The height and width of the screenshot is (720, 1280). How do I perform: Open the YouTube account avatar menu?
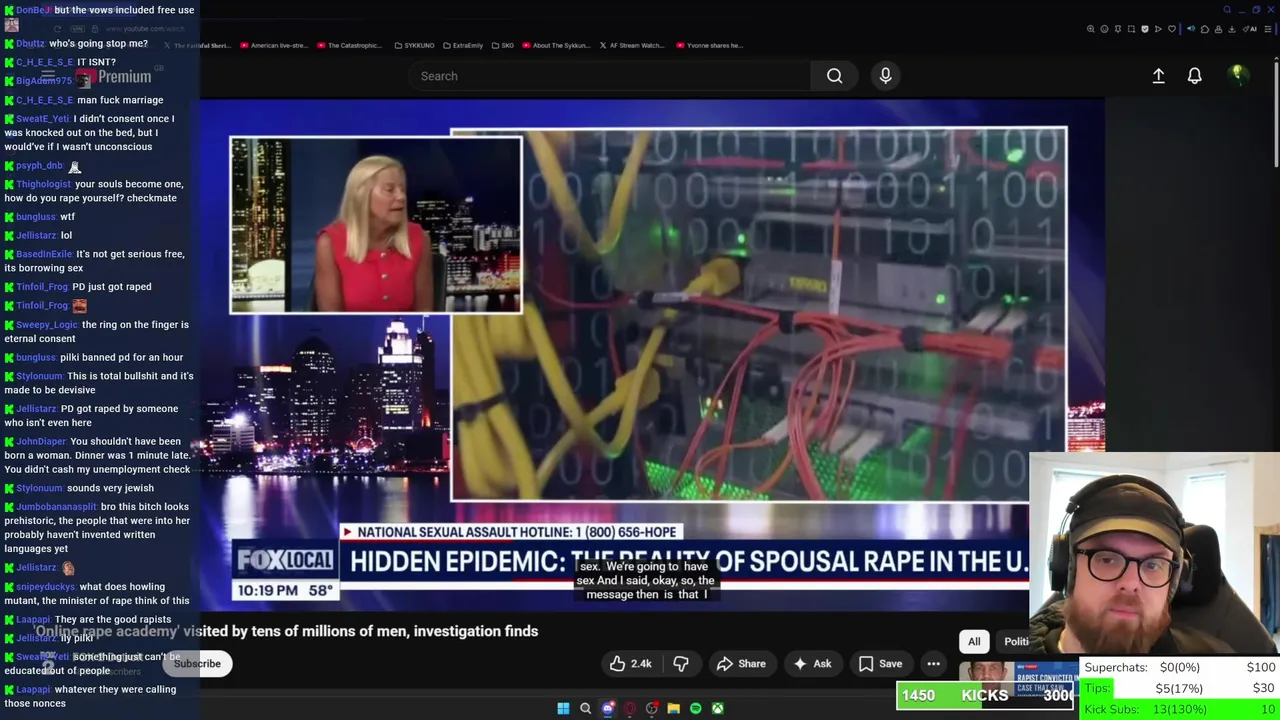click(1237, 75)
